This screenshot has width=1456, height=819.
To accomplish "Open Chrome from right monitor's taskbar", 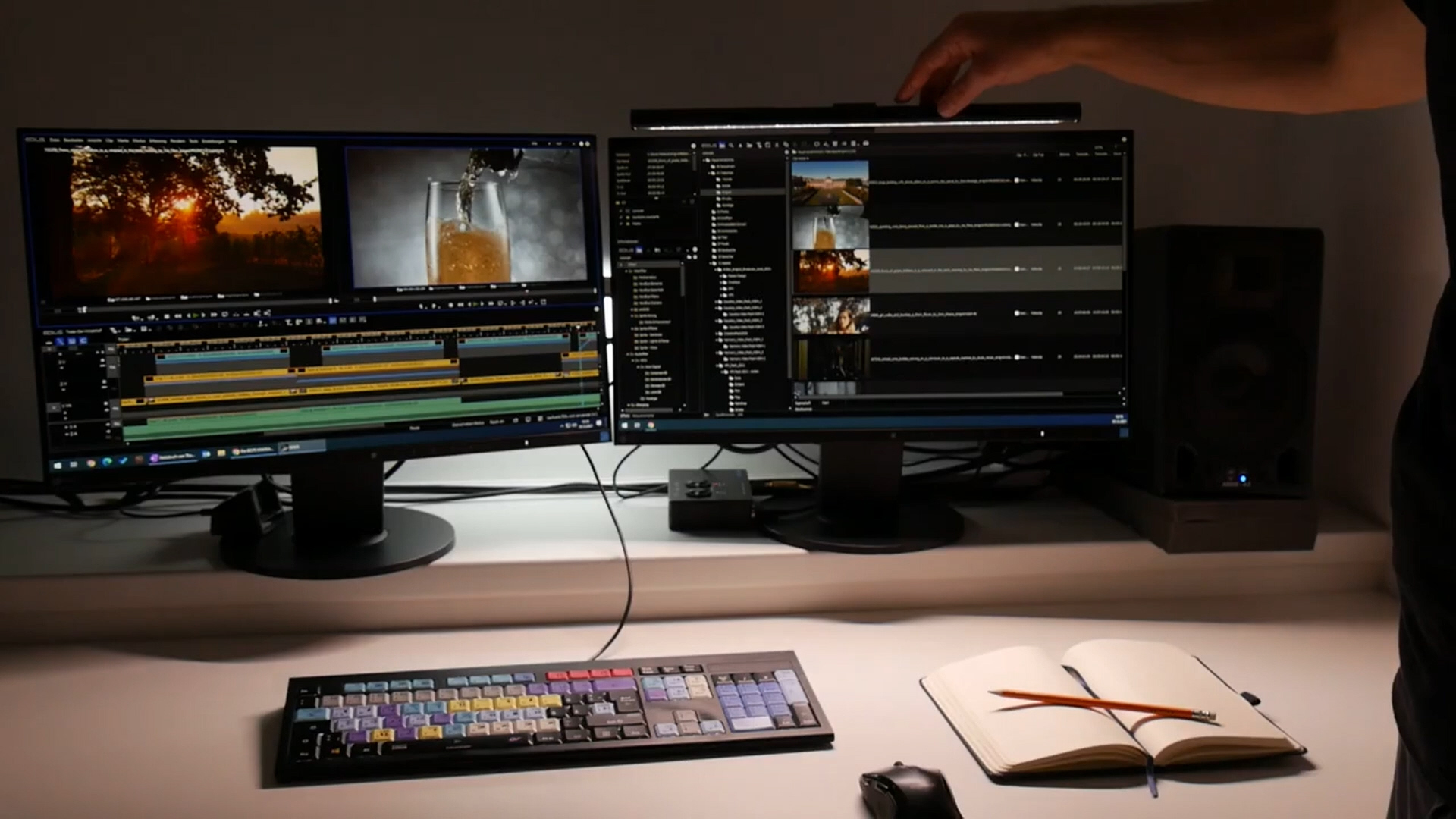I will click(651, 426).
